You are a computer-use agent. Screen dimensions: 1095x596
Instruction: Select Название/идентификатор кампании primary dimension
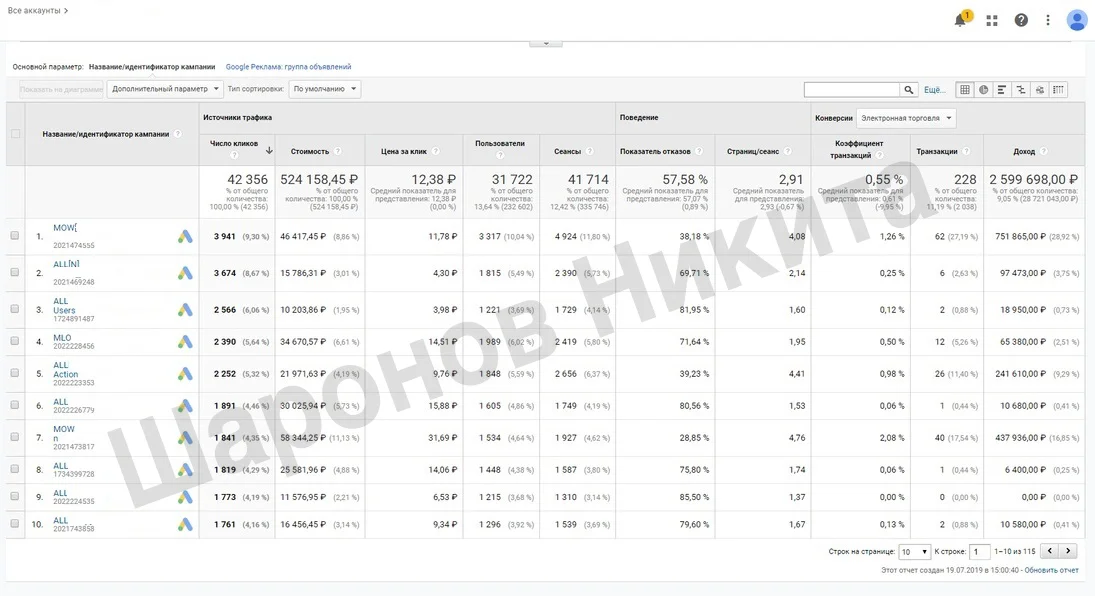coord(152,67)
